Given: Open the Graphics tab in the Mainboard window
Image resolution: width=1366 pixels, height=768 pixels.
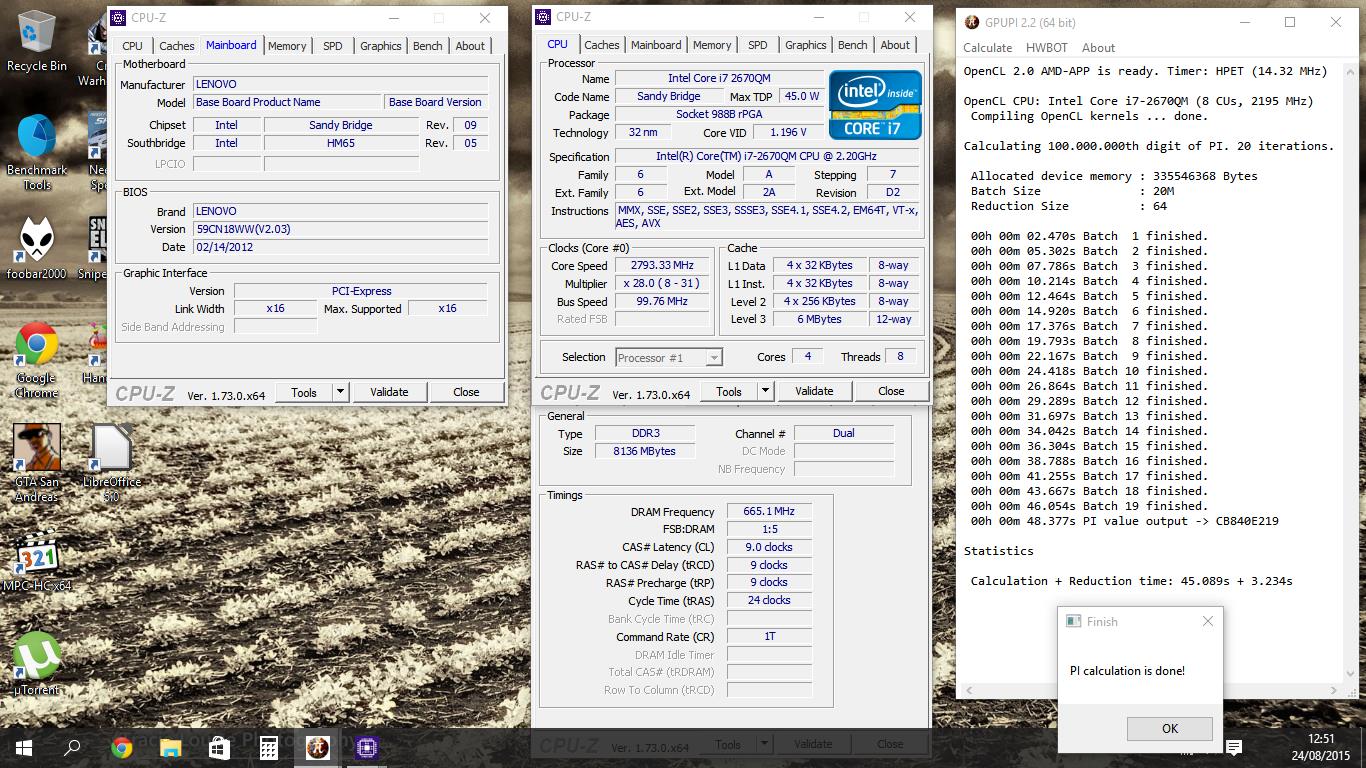Looking at the screenshot, I should coord(381,46).
